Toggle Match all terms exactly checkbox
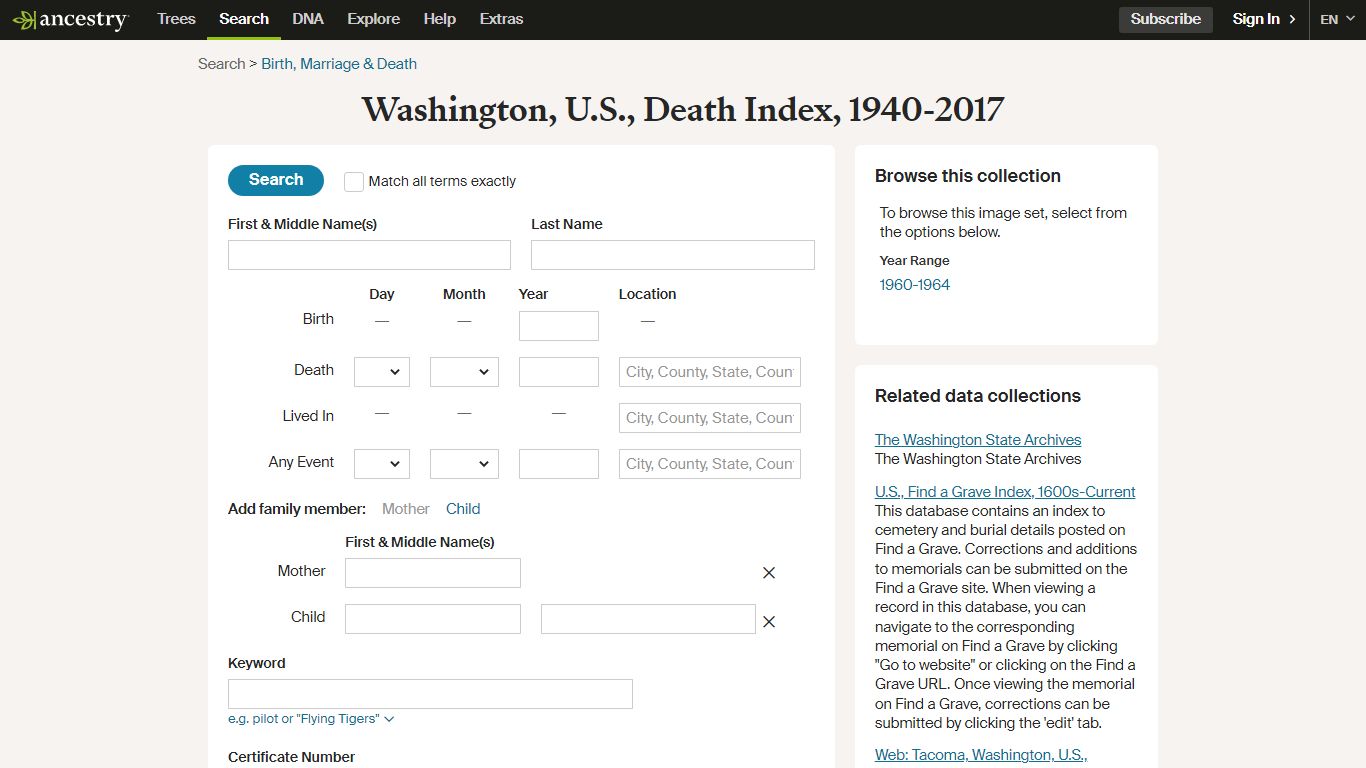The width and height of the screenshot is (1366, 768). coord(354,182)
